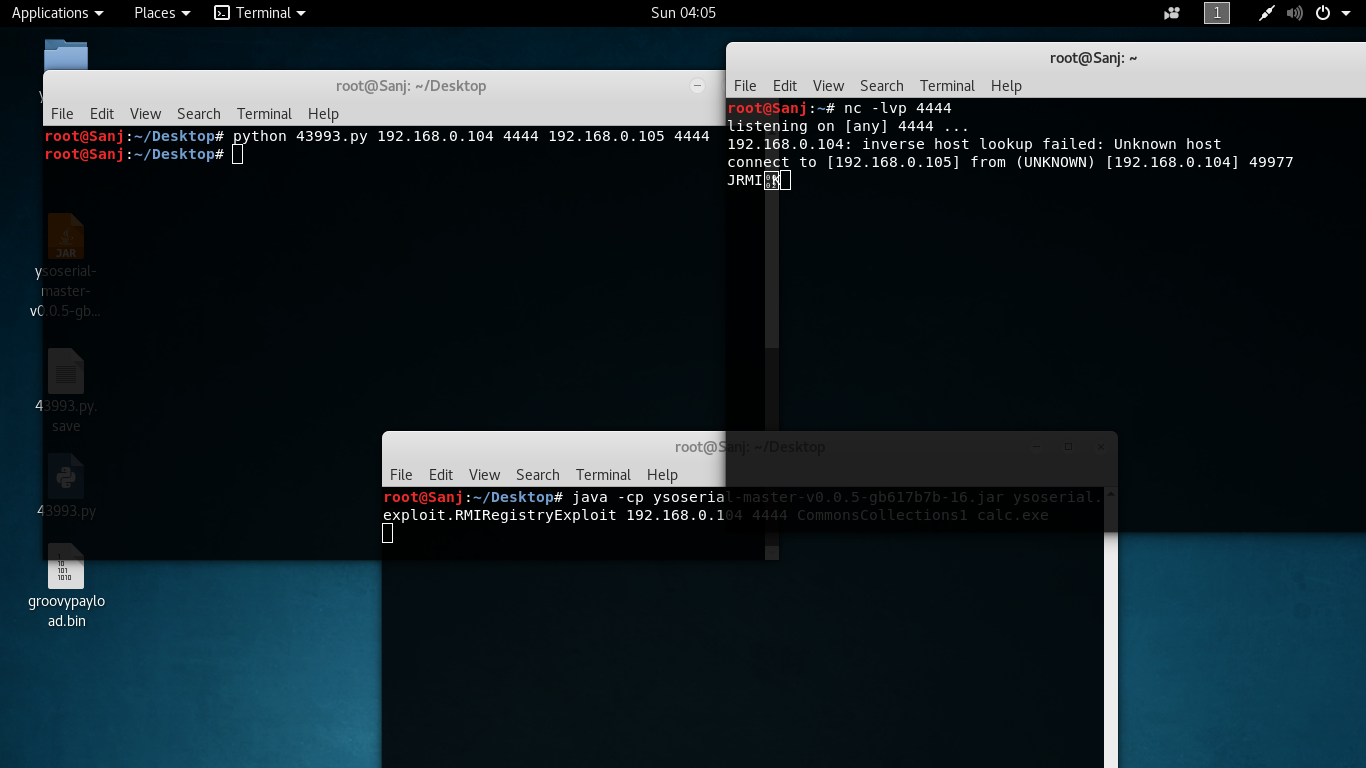
Task: Click the scrollbar of the ysoserial java terminal
Action: 1110,628
